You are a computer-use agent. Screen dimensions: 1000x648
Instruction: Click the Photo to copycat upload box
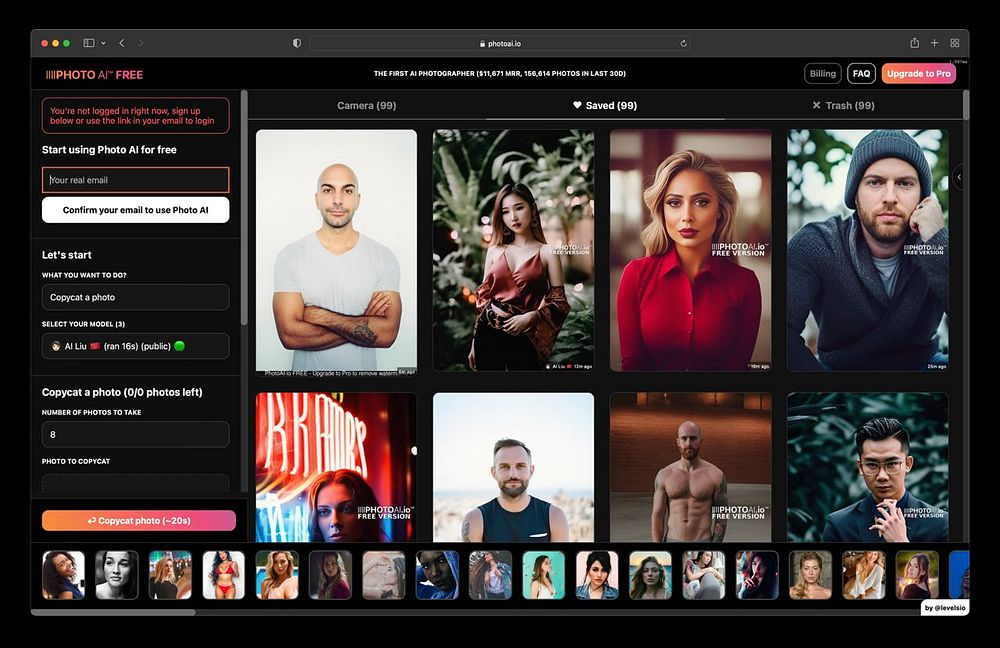click(135, 483)
